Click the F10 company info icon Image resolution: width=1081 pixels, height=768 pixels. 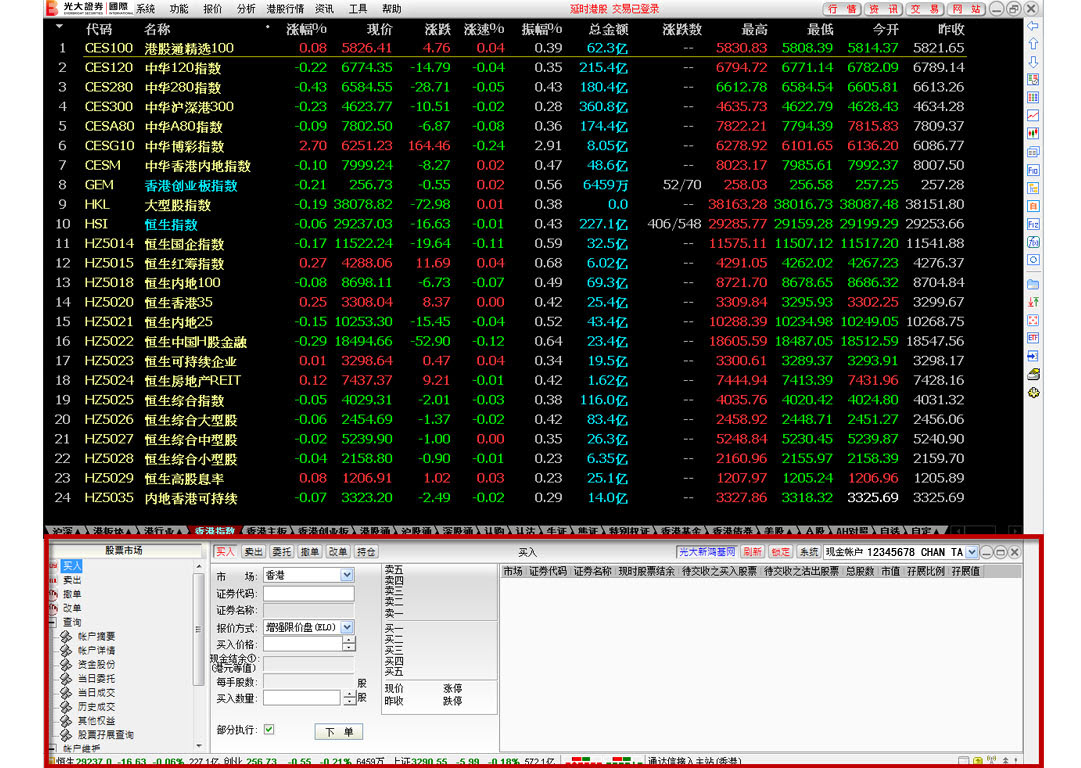(1033, 170)
